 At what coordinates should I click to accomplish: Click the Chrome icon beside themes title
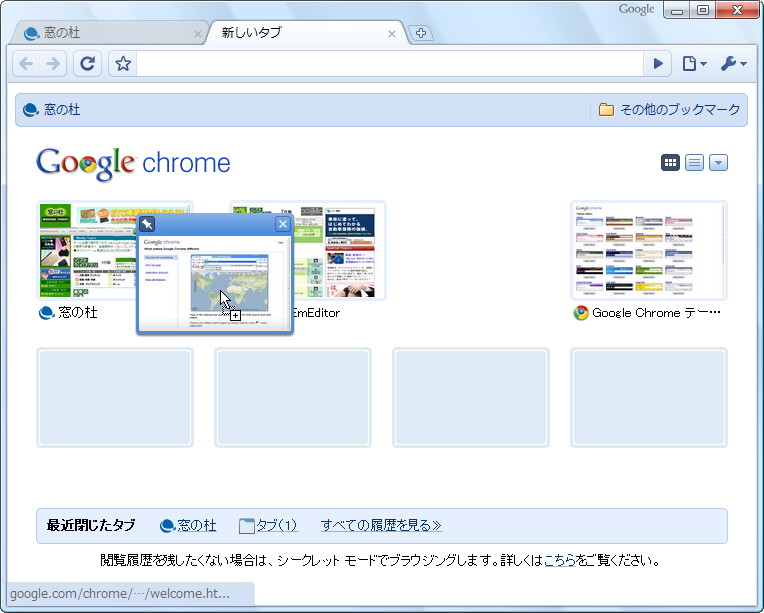[x=581, y=313]
